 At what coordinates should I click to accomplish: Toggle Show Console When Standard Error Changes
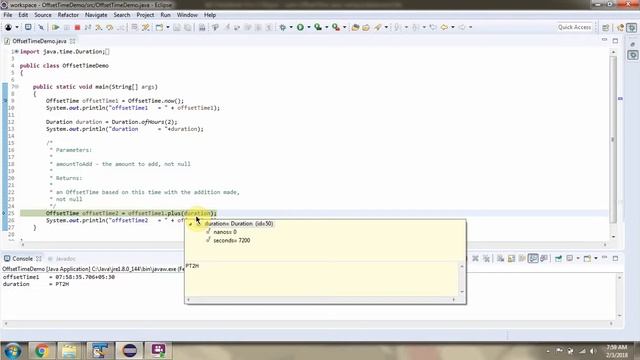544,258
